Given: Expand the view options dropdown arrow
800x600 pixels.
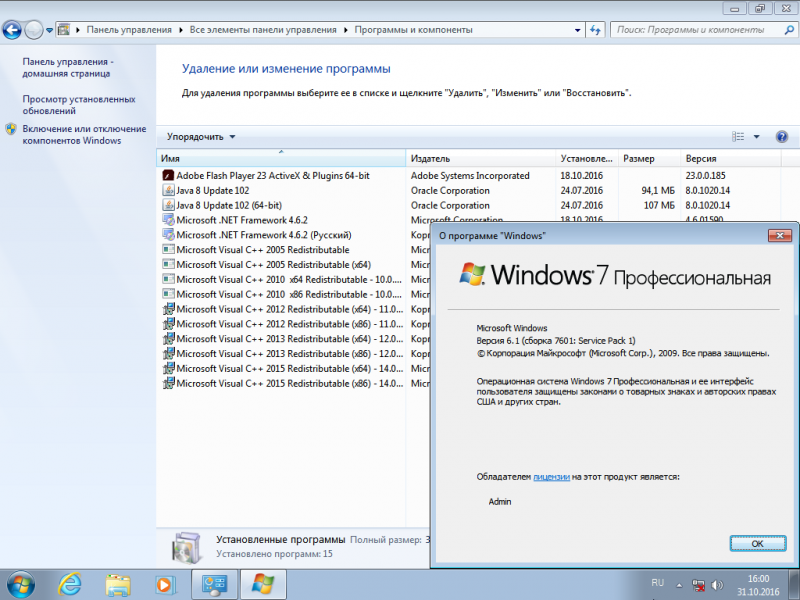Looking at the screenshot, I should (x=757, y=137).
